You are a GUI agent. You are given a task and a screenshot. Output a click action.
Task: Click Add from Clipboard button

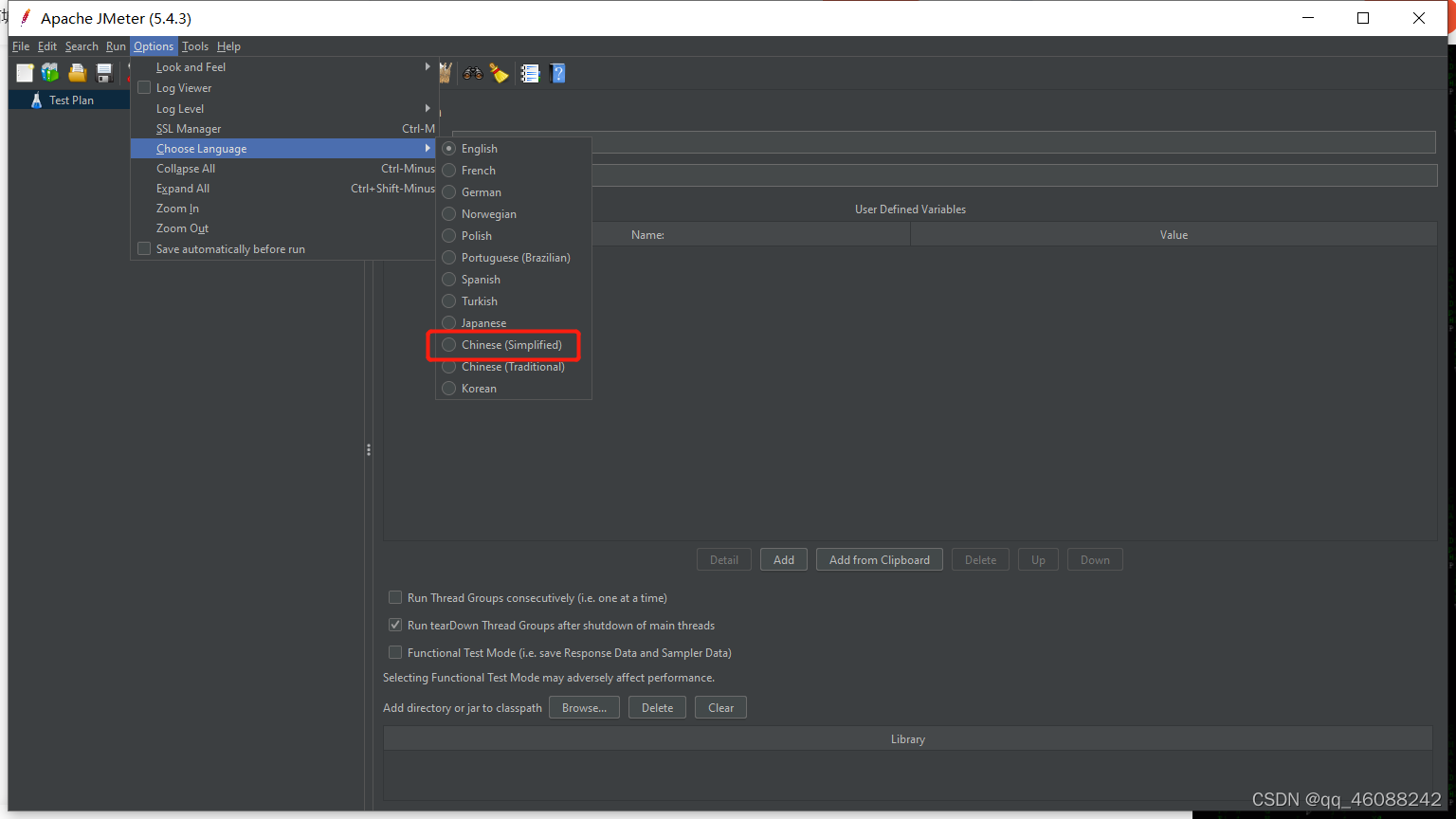879,559
